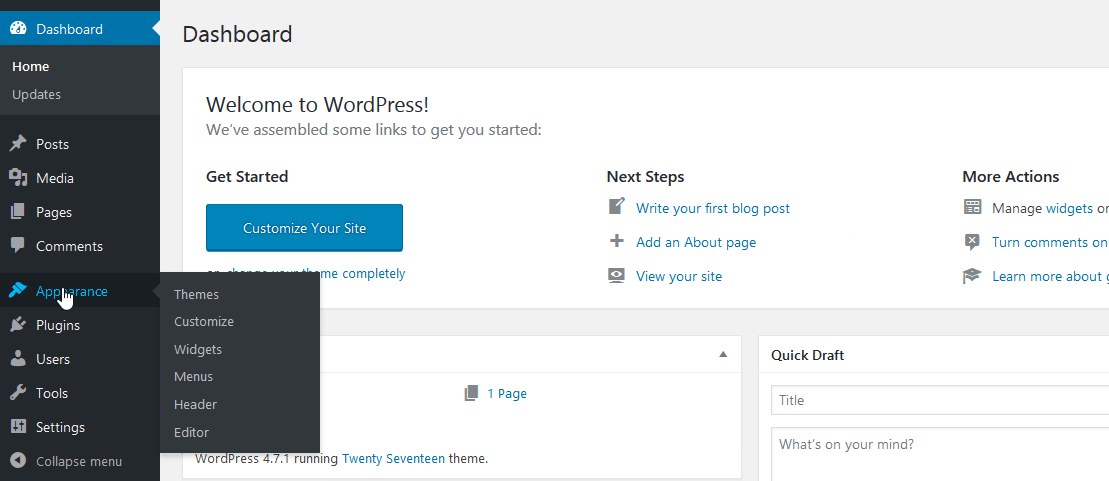1109x481 pixels.
Task: Click the Settings sliders icon
Action: click(18, 427)
